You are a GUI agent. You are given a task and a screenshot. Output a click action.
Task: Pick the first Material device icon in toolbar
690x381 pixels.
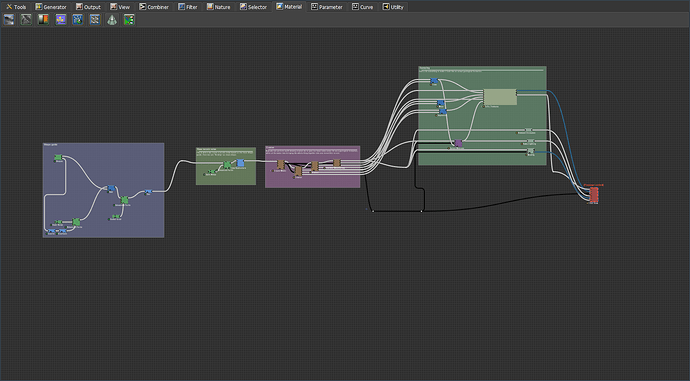click(9, 19)
